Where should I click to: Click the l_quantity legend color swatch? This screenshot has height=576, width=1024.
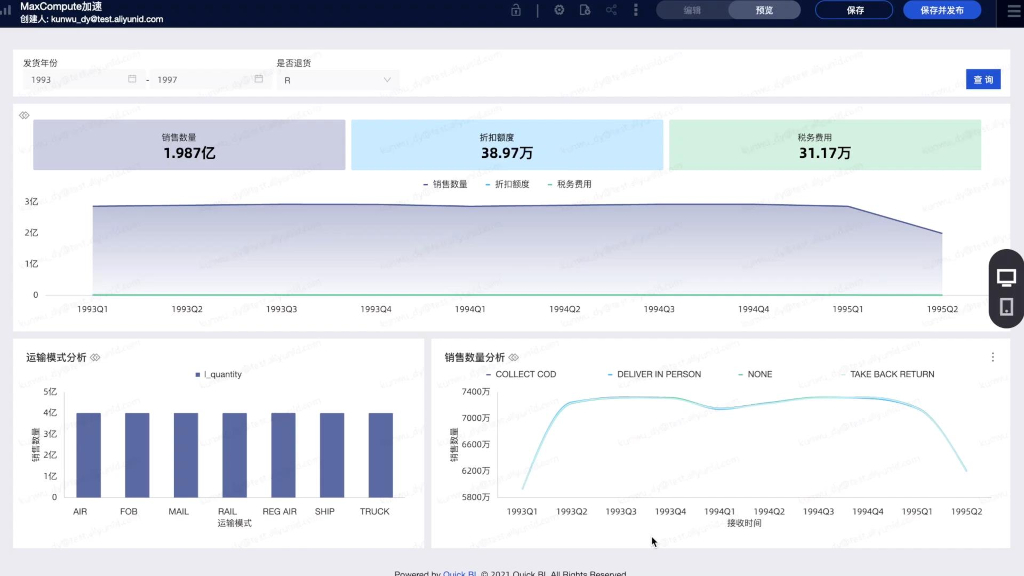pyautogui.click(x=198, y=375)
